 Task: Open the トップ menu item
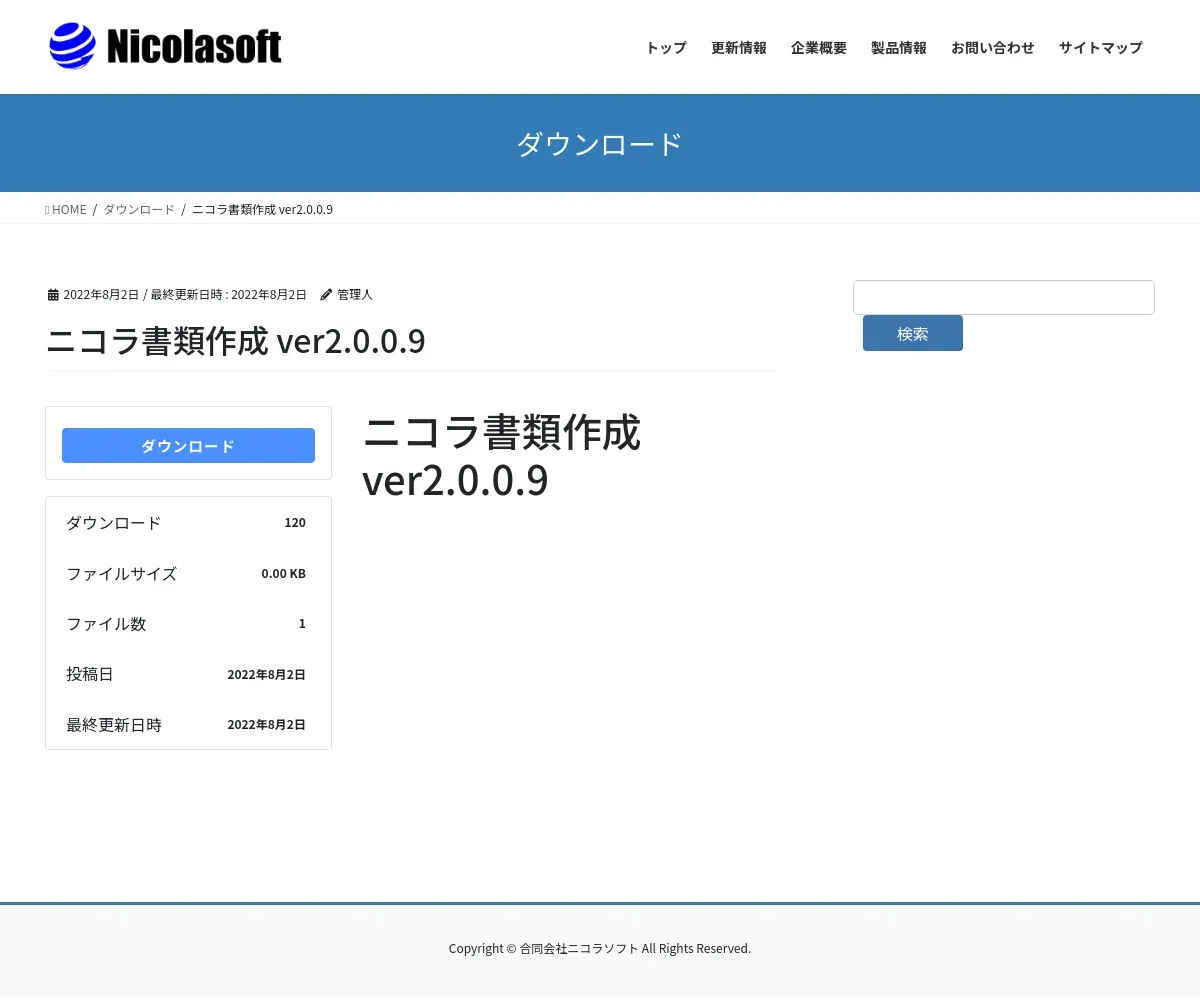point(666,48)
